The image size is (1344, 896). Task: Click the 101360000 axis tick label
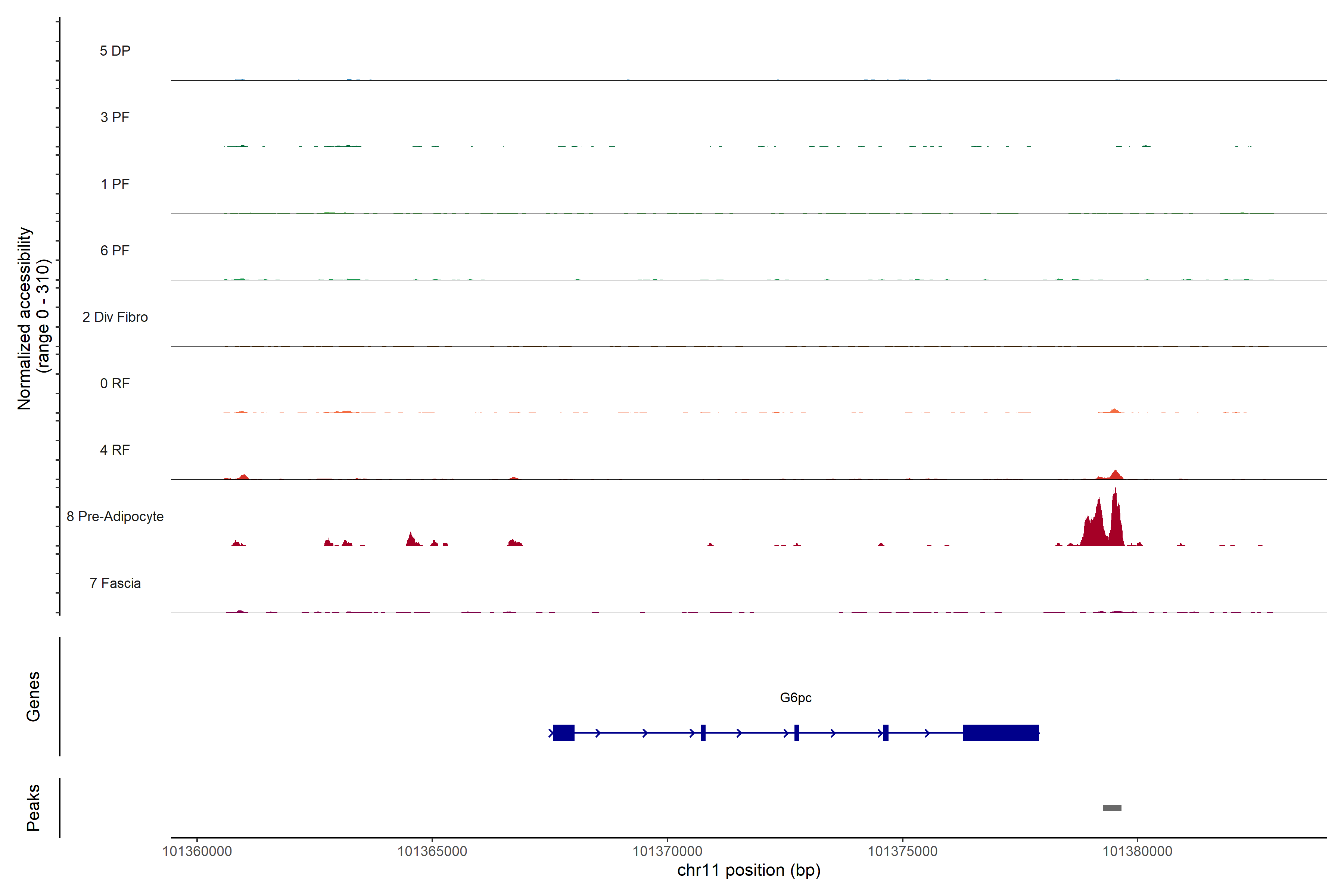(x=197, y=852)
